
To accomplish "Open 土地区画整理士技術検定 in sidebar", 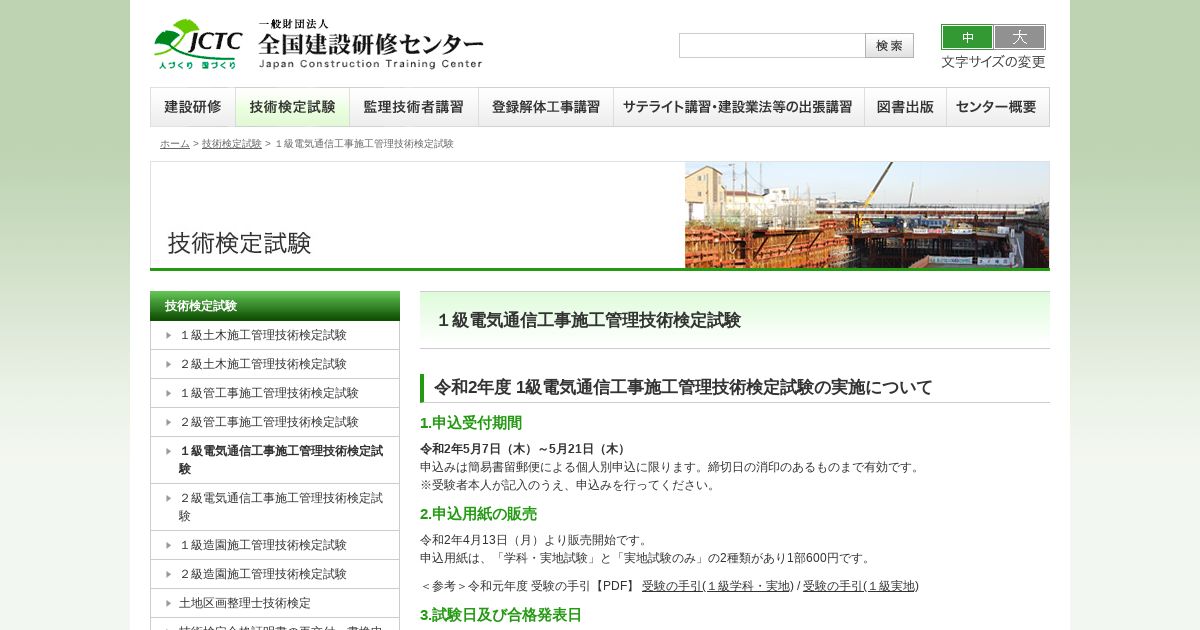I will tap(275, 603).
